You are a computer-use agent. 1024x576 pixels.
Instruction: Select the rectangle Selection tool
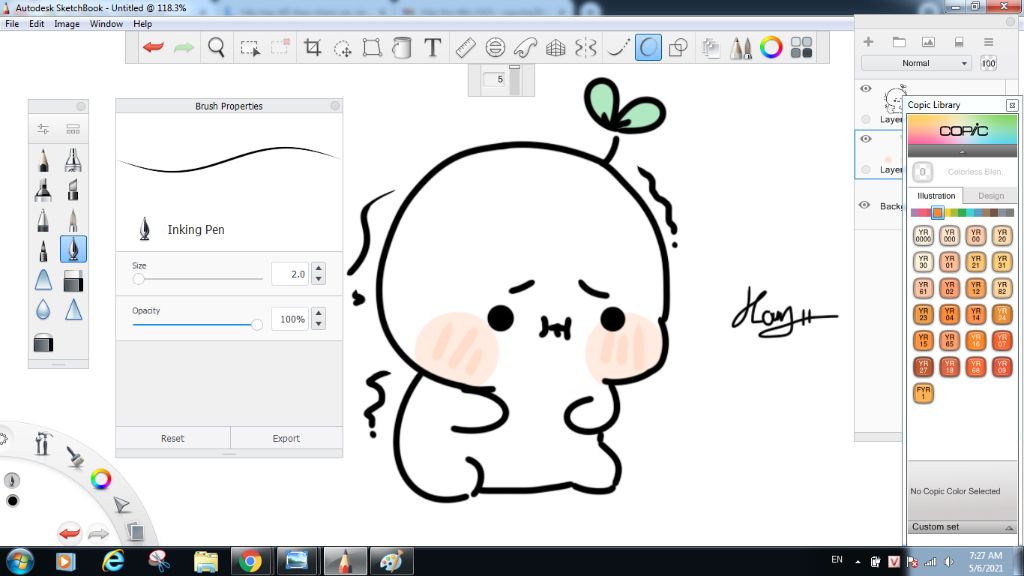(249, 48)
